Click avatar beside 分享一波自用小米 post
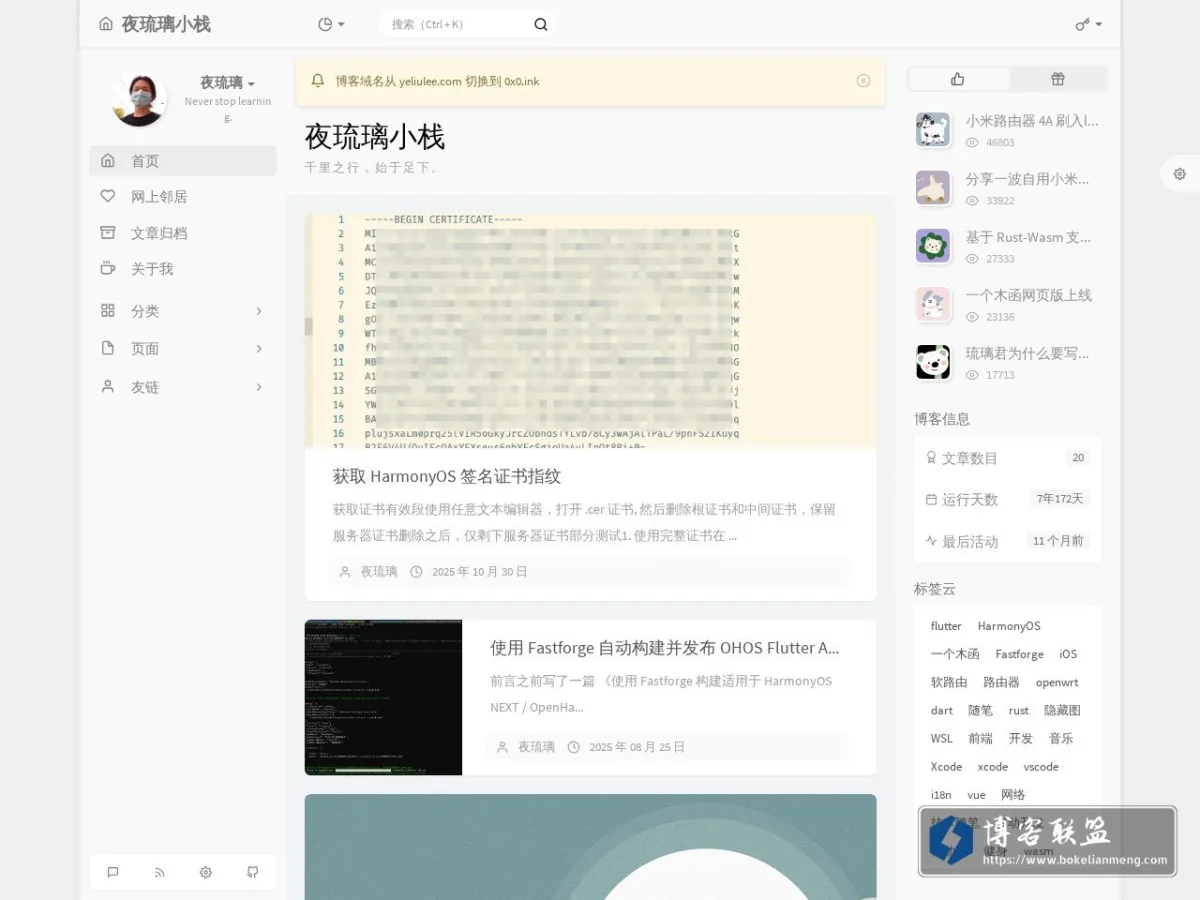 [x=933, y=188]
